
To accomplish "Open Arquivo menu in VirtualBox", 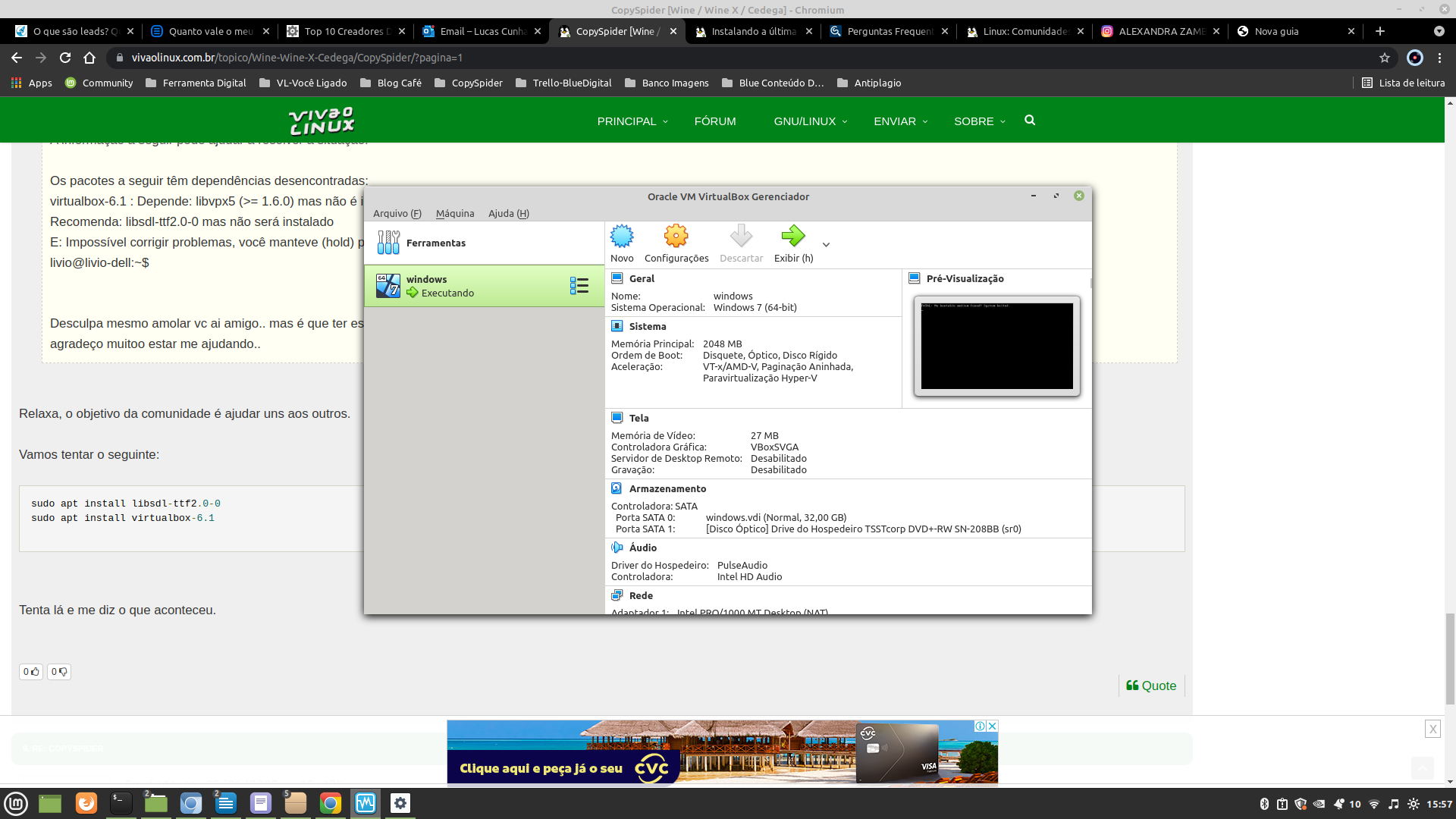I will pos(397,213).
